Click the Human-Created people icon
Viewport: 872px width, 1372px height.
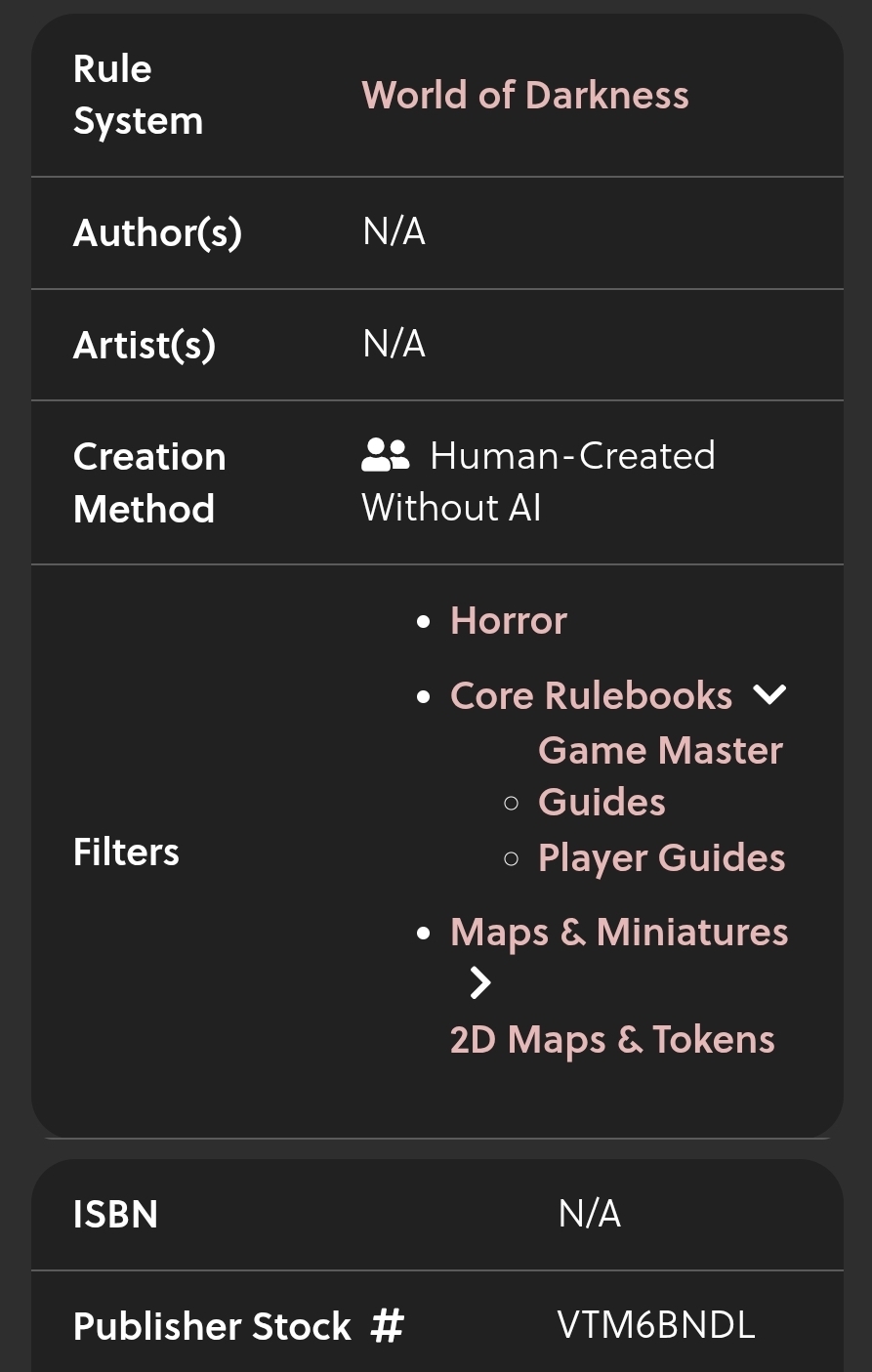(386, 454)
